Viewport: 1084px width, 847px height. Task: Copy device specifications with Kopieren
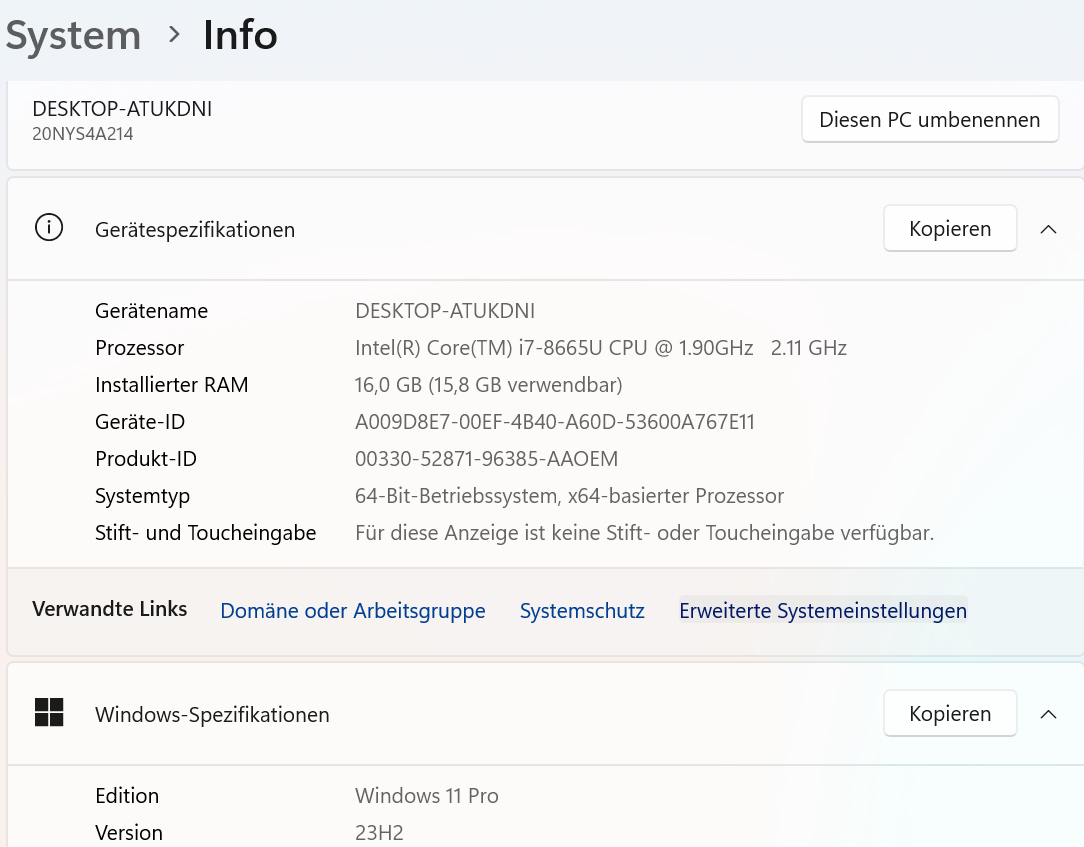click(950, 228)
